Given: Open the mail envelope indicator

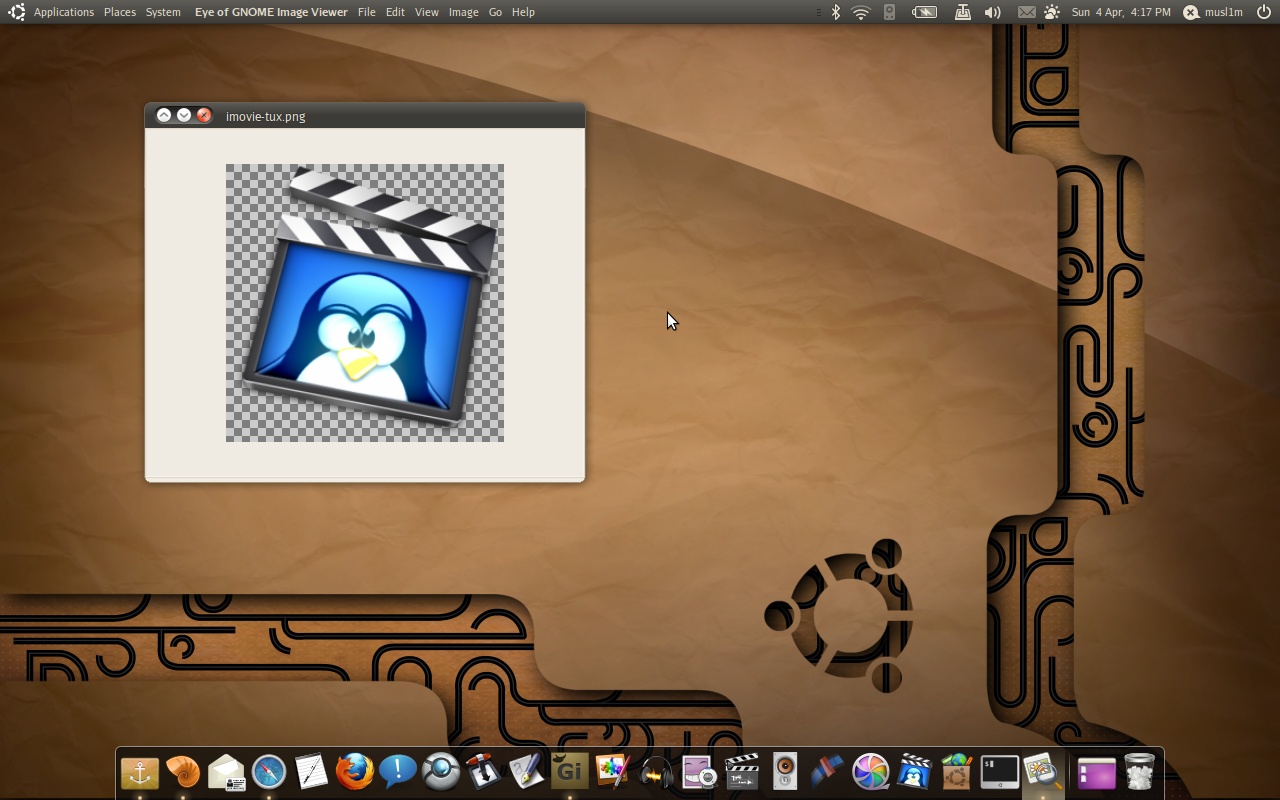Looking at the screenshot, I should (1027, 12).
